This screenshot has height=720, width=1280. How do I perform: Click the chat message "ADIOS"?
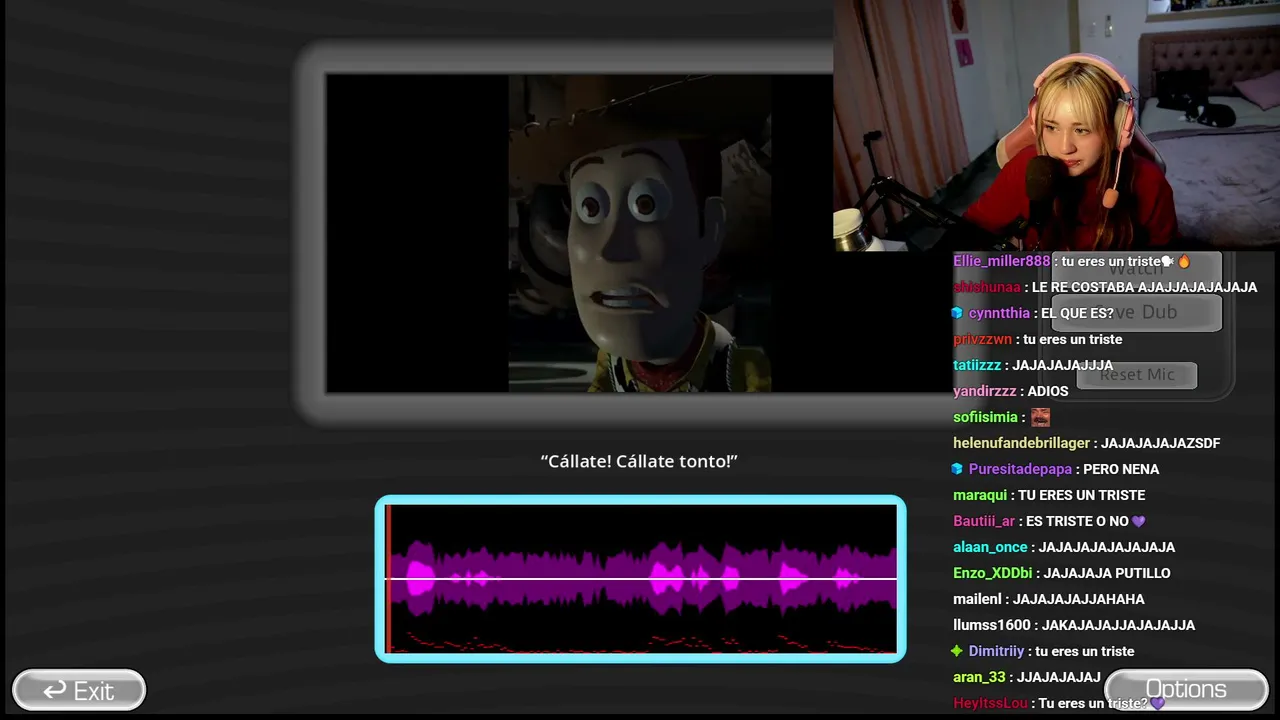pos(1048,391)
